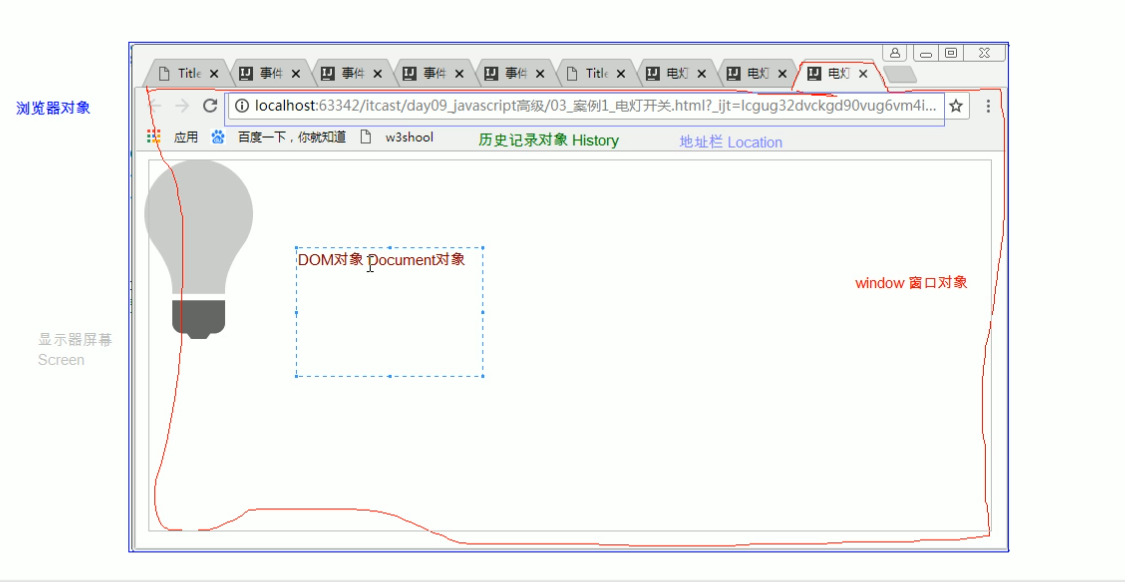Switch to the first Title tab
The height and width of the screenshot is (582, 1125).
click(179, 73)
